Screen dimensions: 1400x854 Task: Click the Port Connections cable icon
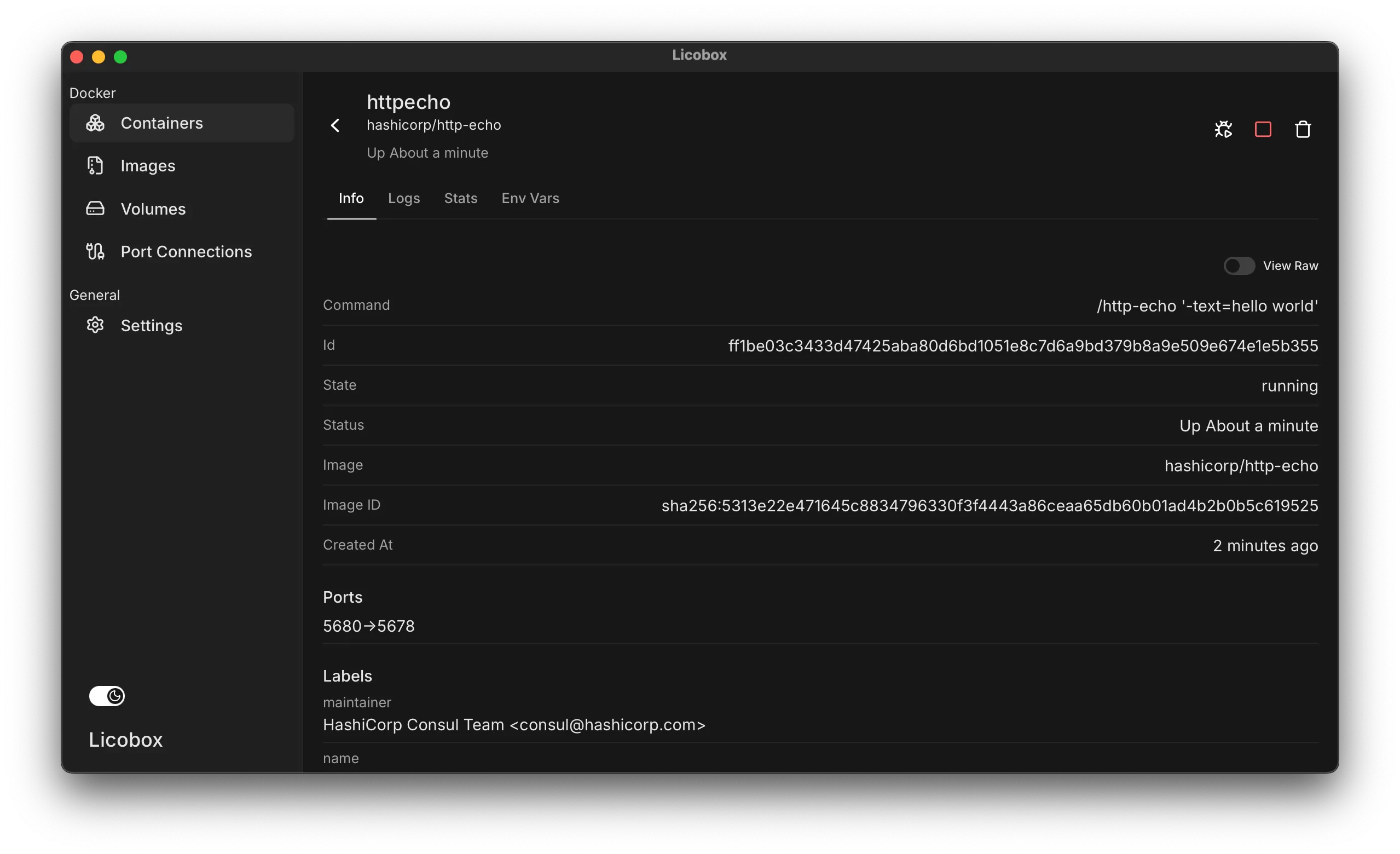[x=95, y=251]
